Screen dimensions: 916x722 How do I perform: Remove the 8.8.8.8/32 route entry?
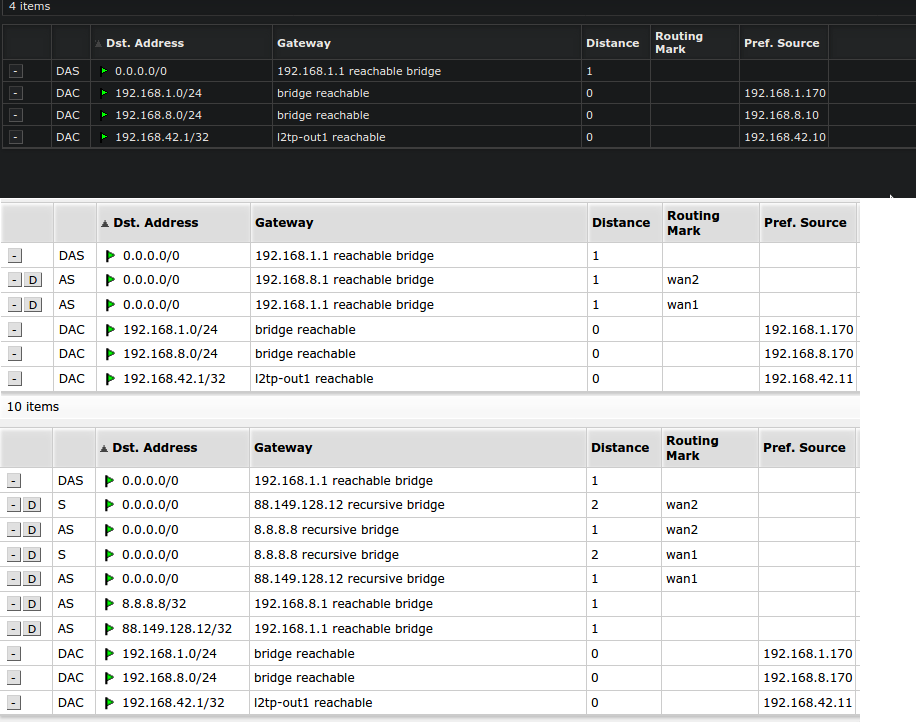14,604
